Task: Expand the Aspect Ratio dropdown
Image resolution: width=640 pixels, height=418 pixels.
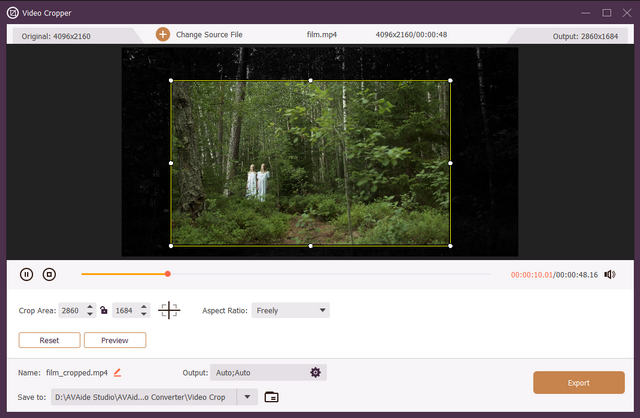Action: (322, 311)
